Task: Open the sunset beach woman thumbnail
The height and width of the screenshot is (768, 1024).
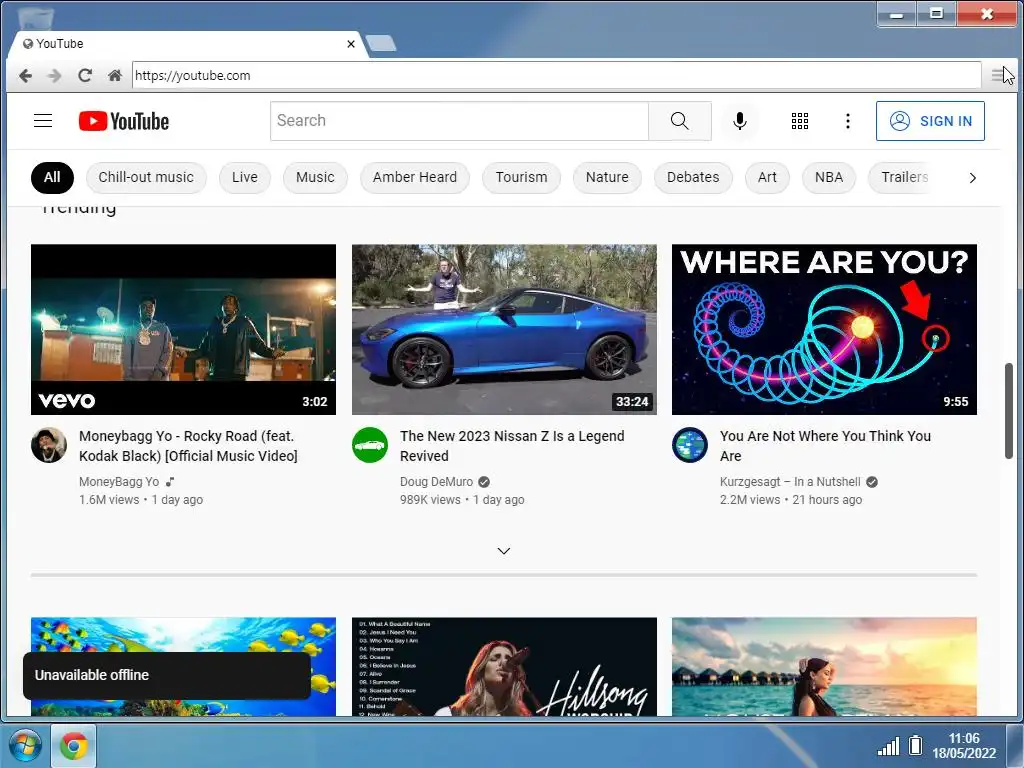Action: click(x=824, y=667)
